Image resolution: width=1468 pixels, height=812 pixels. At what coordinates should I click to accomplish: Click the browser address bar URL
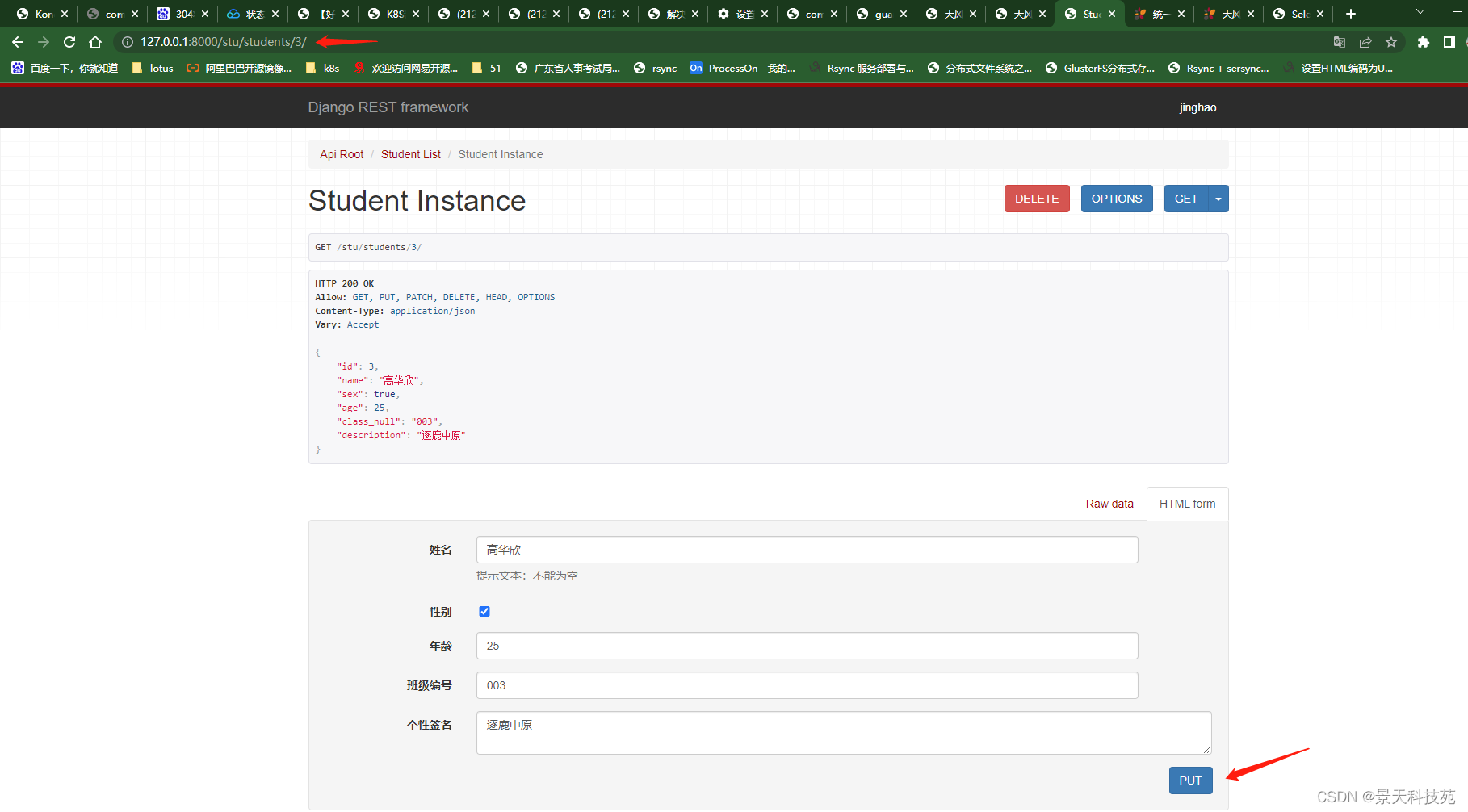click(224, 42)
